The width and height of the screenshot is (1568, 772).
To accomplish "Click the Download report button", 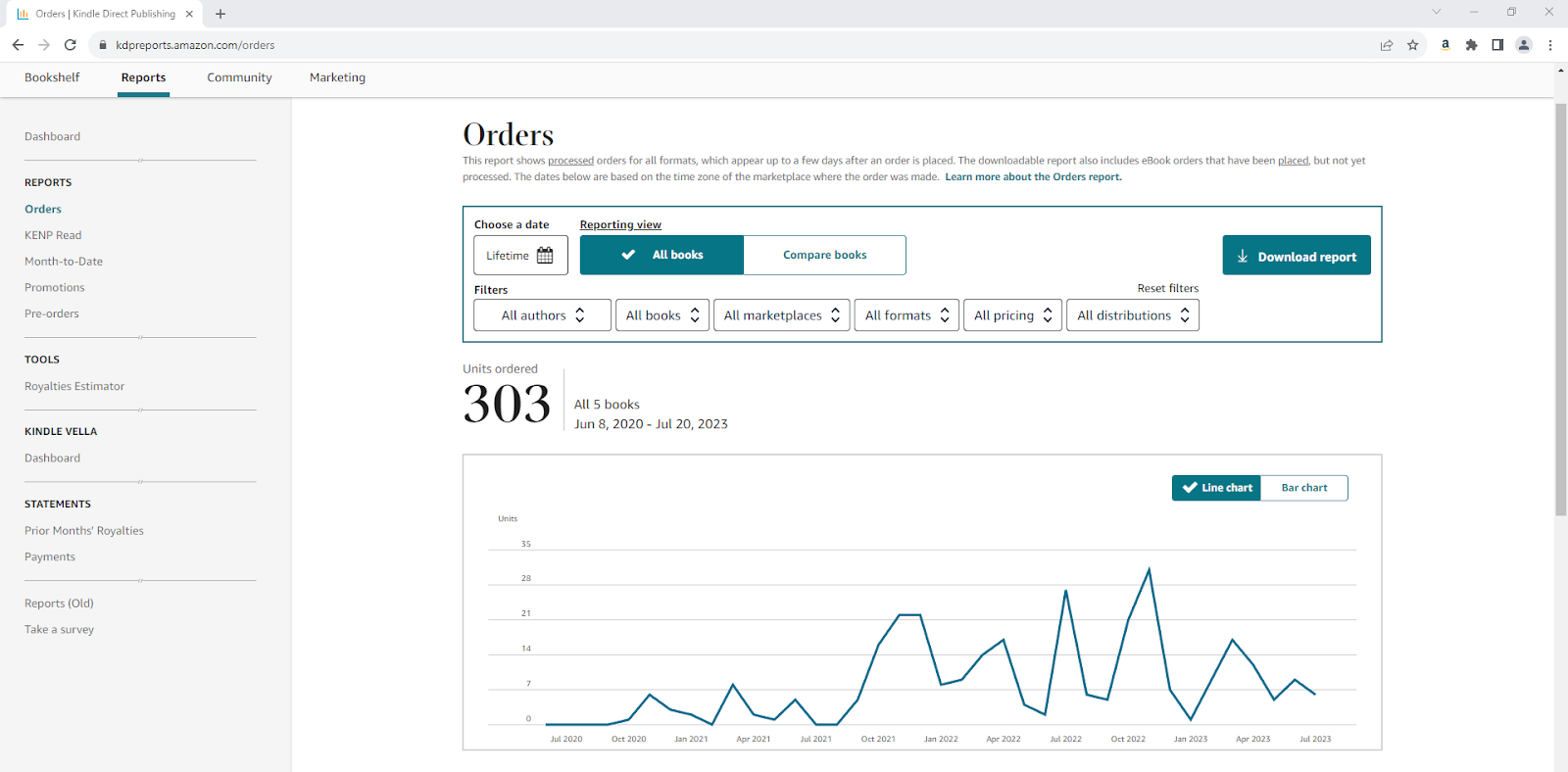I will (1297, 255).
